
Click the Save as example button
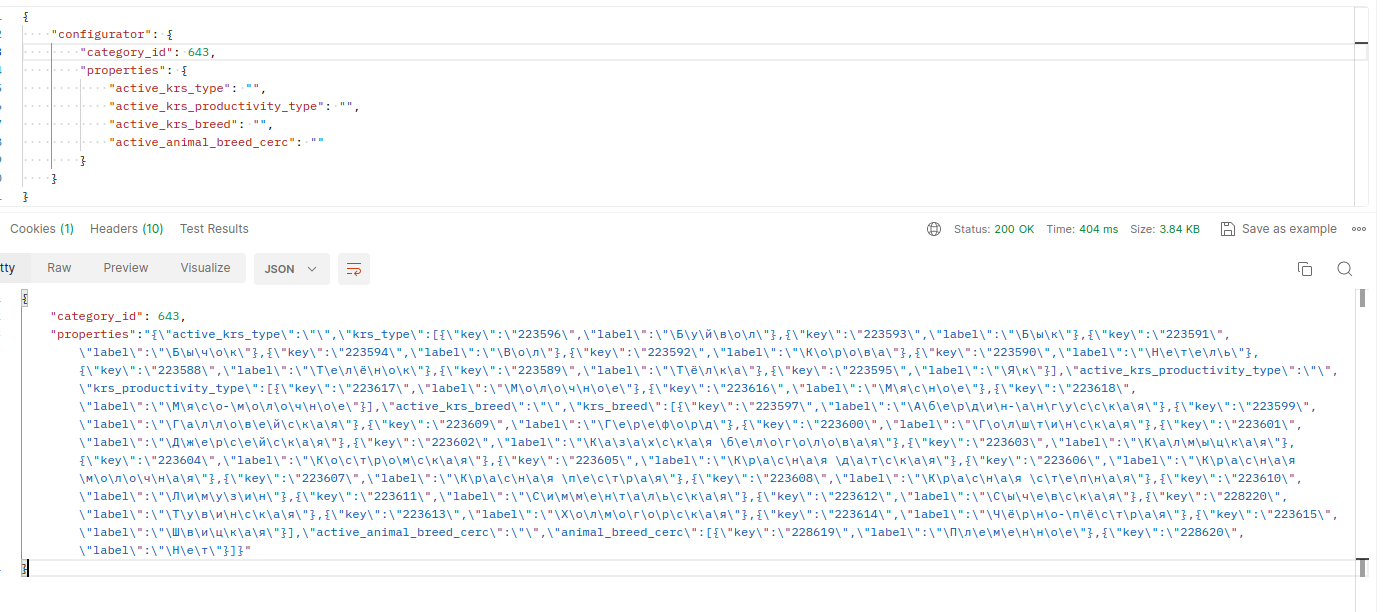click(1278, 229)
